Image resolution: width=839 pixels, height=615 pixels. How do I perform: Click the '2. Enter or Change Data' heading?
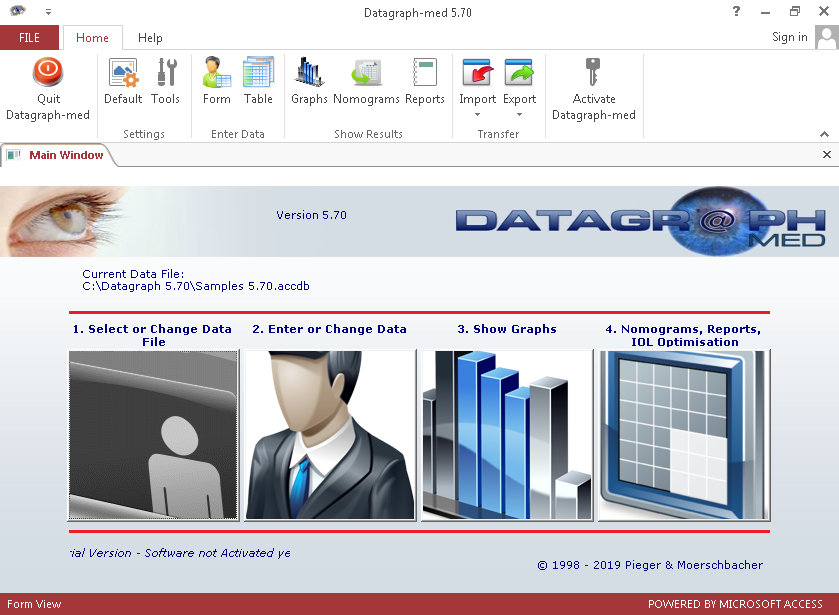click(x=329, y=329)
